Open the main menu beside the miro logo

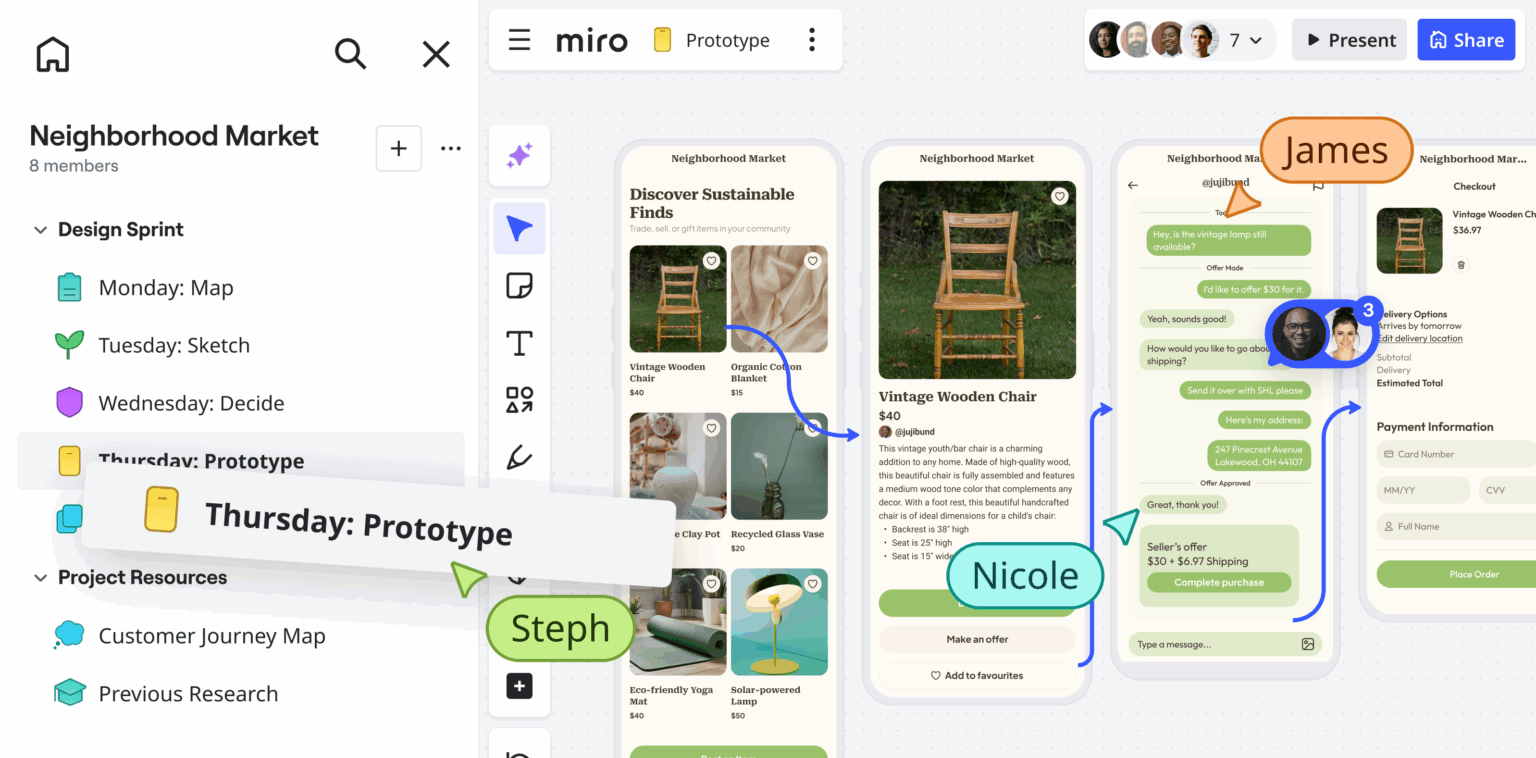point(519,40)
